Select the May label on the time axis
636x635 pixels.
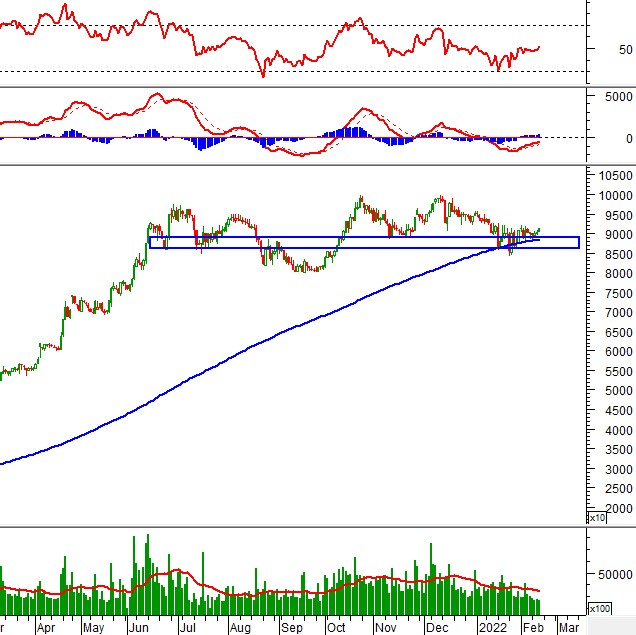click(x=94, y=628)
